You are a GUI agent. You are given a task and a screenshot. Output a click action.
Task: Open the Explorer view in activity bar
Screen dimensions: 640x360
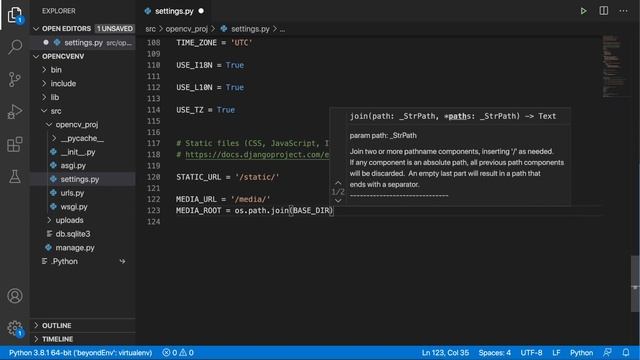(x=15, y=15)
